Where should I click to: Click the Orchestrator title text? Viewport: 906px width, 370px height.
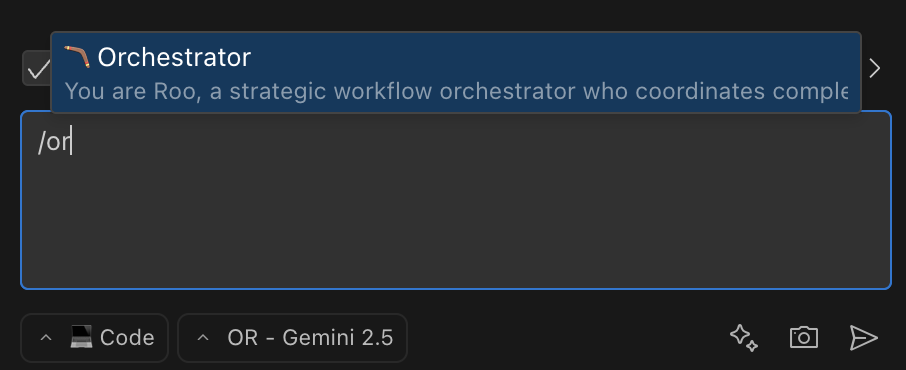click(174, 57)
